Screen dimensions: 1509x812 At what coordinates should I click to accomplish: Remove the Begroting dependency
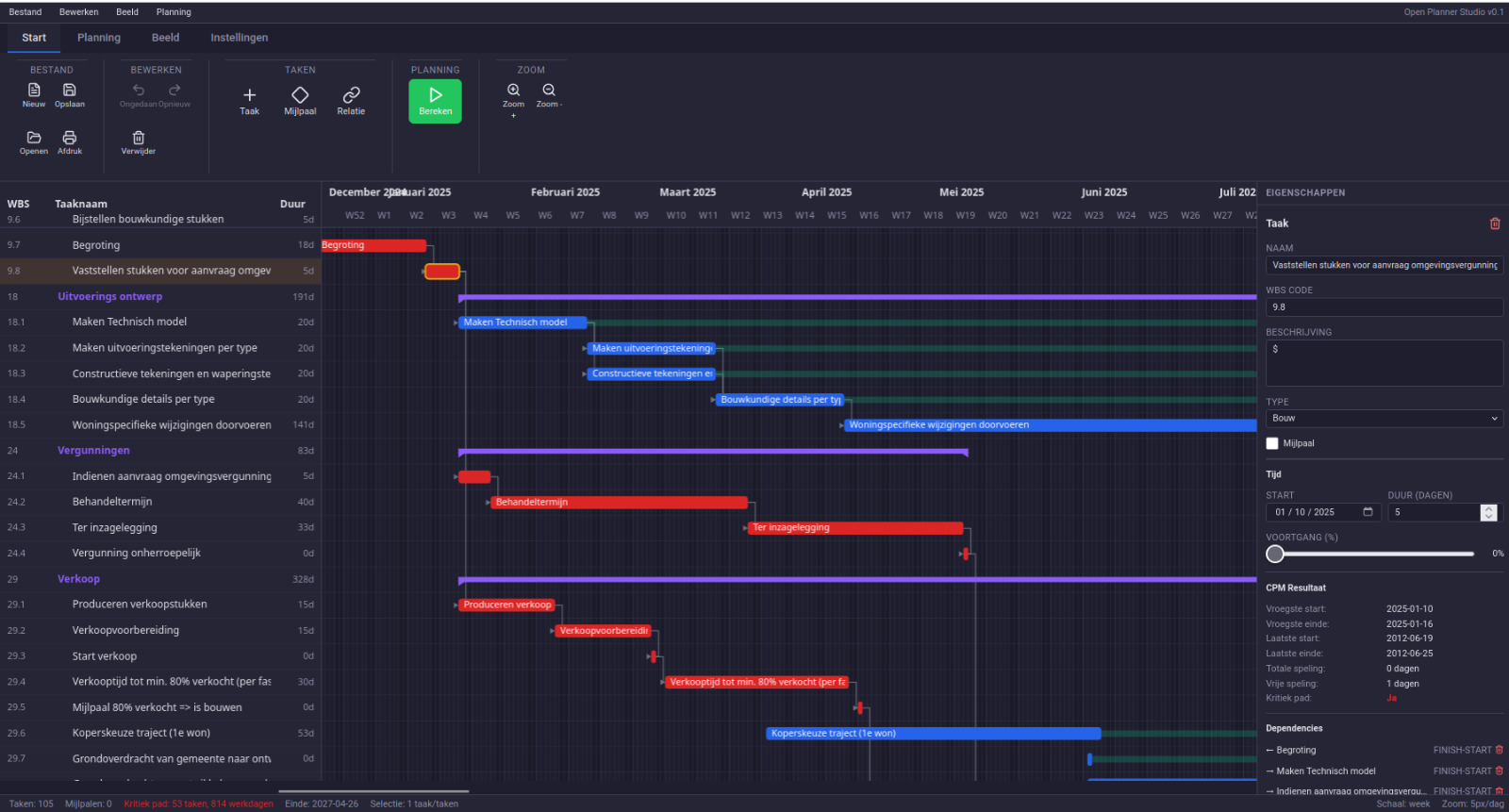coord(1500,751)
